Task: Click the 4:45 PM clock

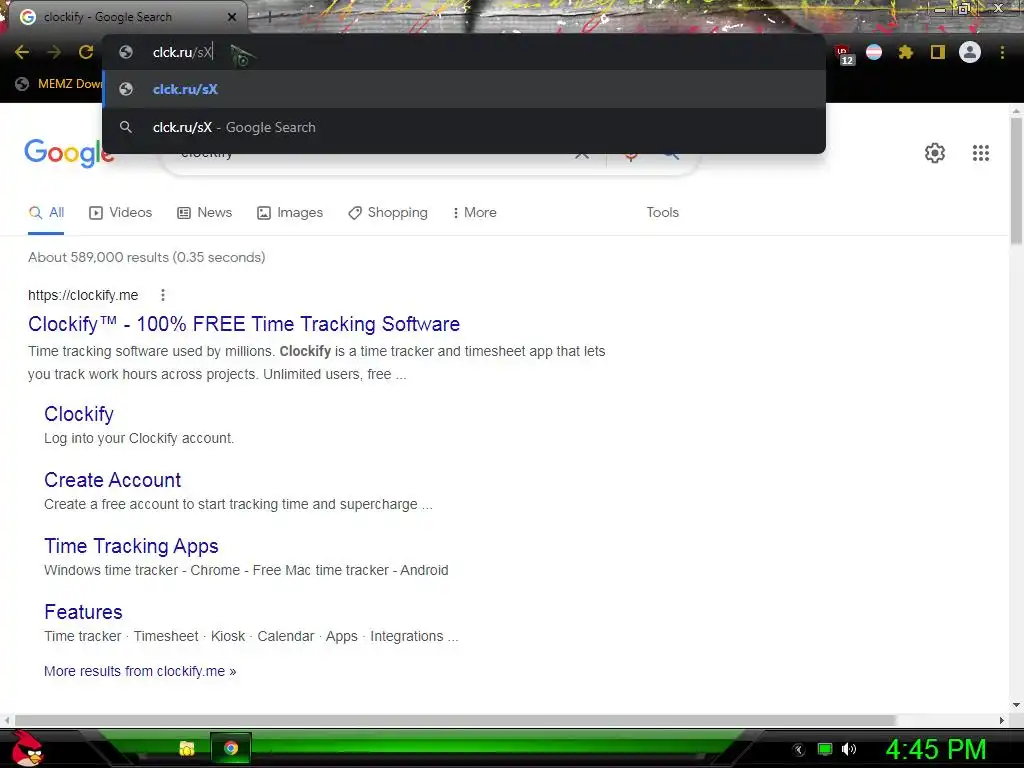Action: coord(936,749)
